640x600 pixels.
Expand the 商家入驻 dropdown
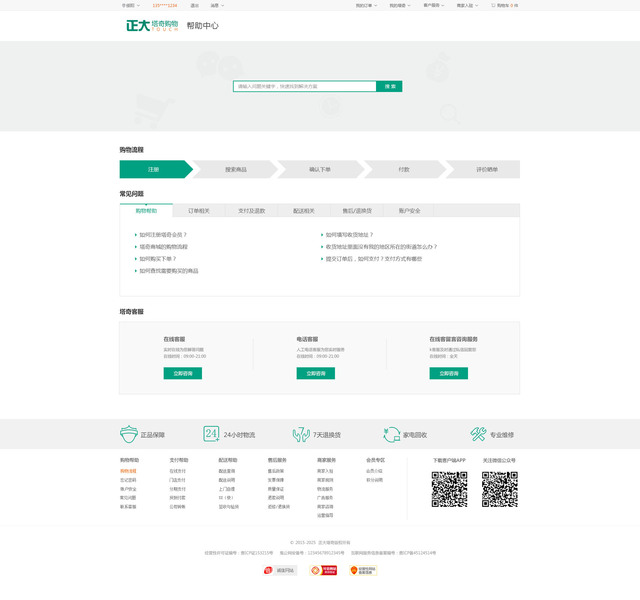467,5
